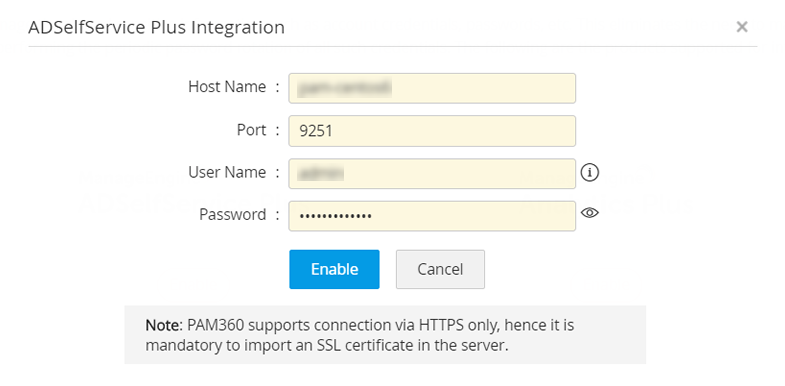Close the ADSelfService Plus Integration dialog
Viewport: 785px width, 386px height.
pos(741,27)
